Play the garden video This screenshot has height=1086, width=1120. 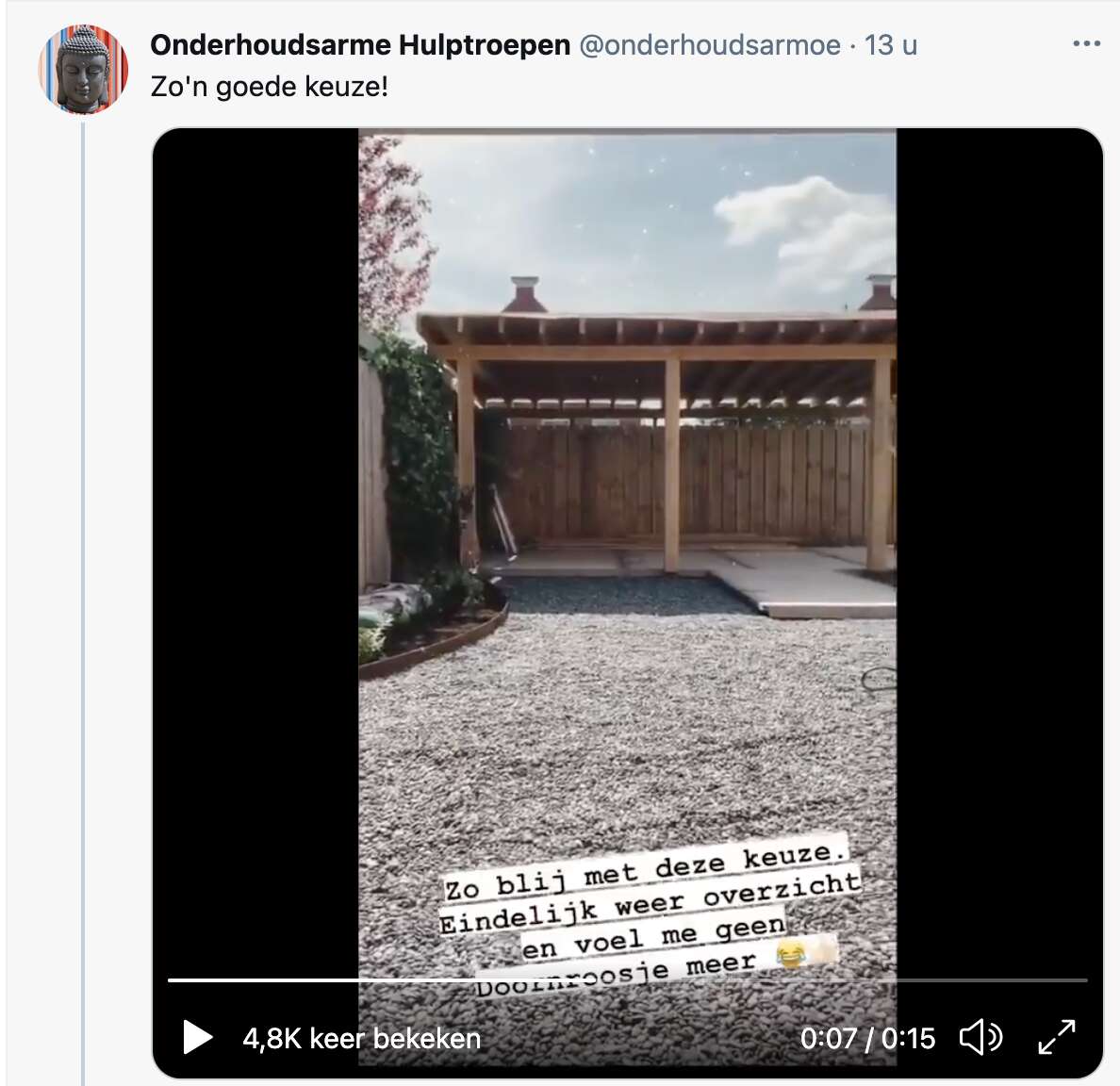pos(197,1037)
